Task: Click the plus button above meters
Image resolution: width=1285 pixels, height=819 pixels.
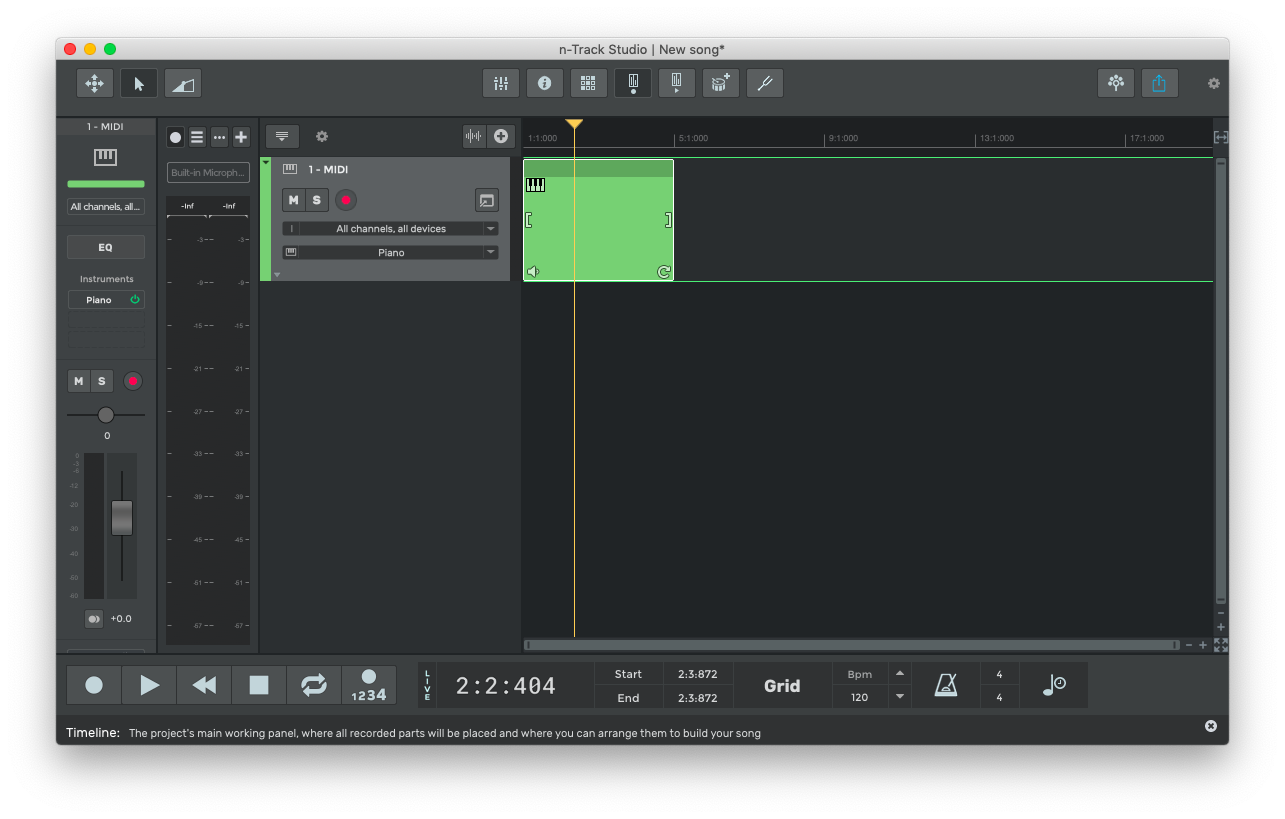Action: point(241,137)
